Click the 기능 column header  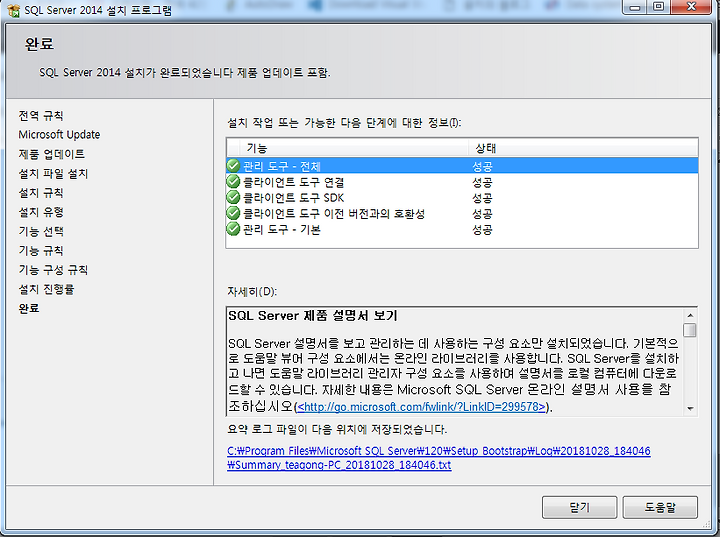click(x=354, y=148)
